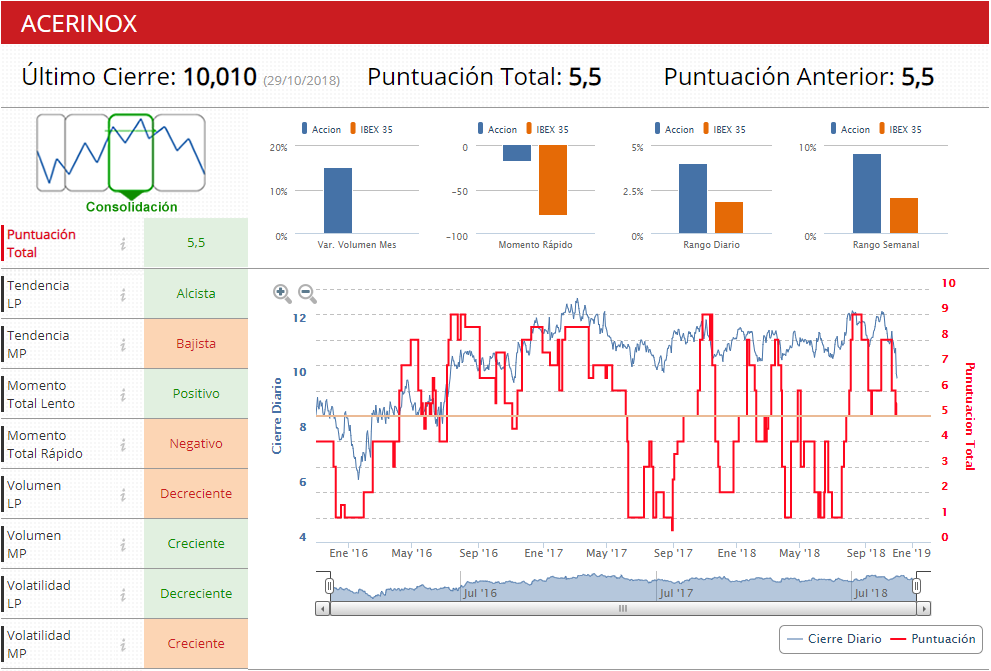Screen dimensions: 991x671
Task: Zoom out on the price chart
Action: (x=307, y=293)
